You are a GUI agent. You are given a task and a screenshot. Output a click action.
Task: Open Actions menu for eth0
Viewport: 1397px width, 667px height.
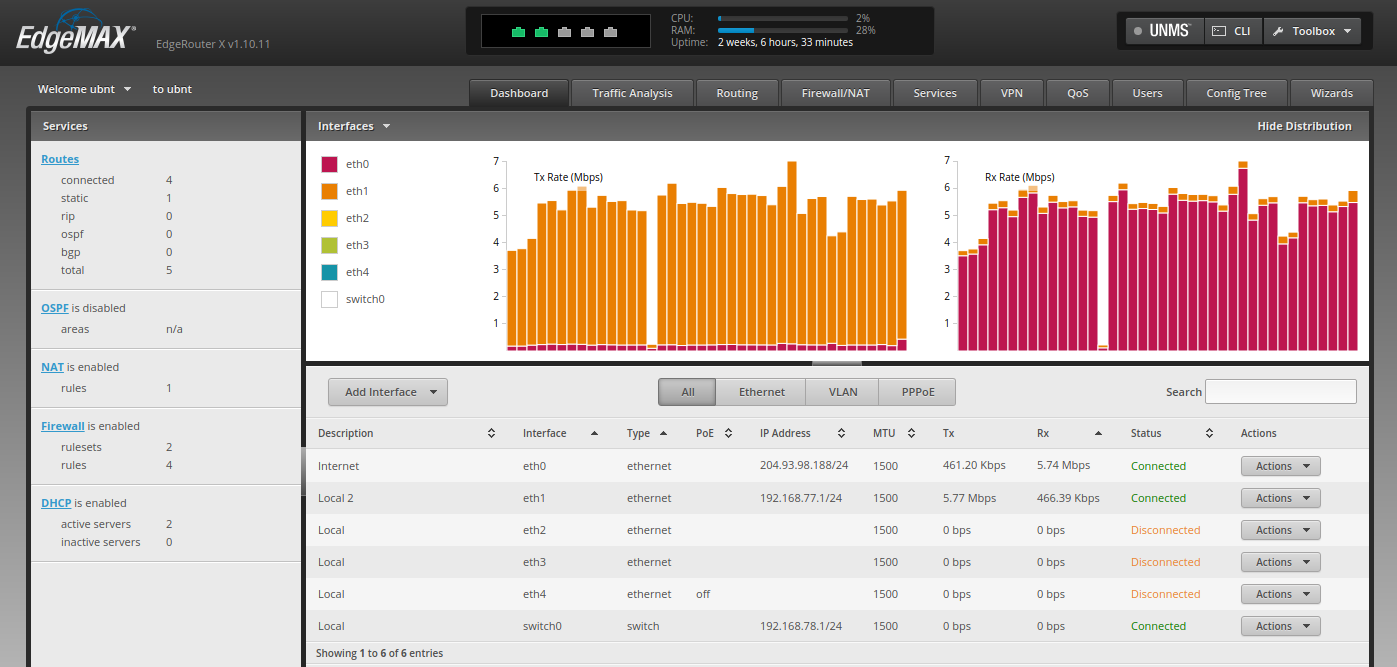click(1280, 466)
